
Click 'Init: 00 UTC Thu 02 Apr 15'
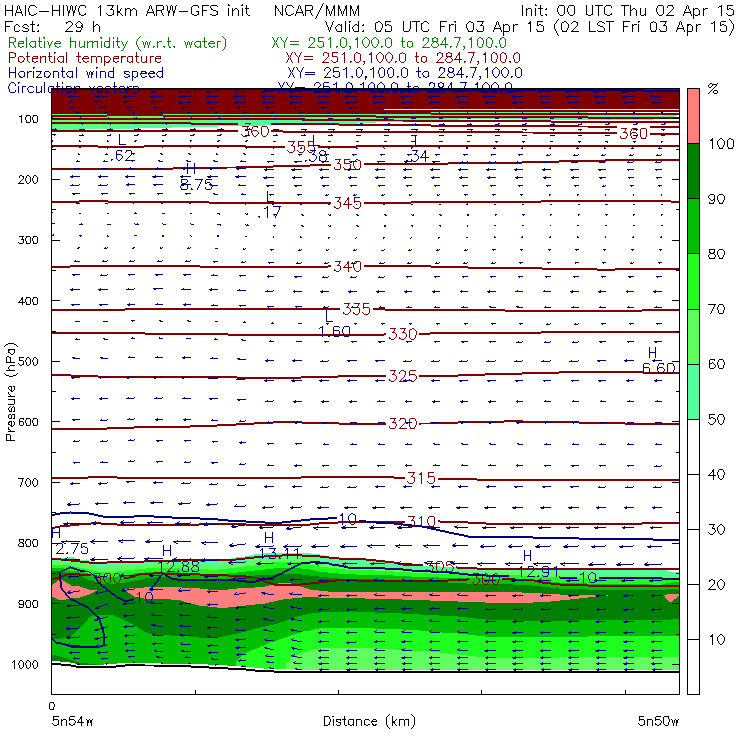tap(627, 11)
